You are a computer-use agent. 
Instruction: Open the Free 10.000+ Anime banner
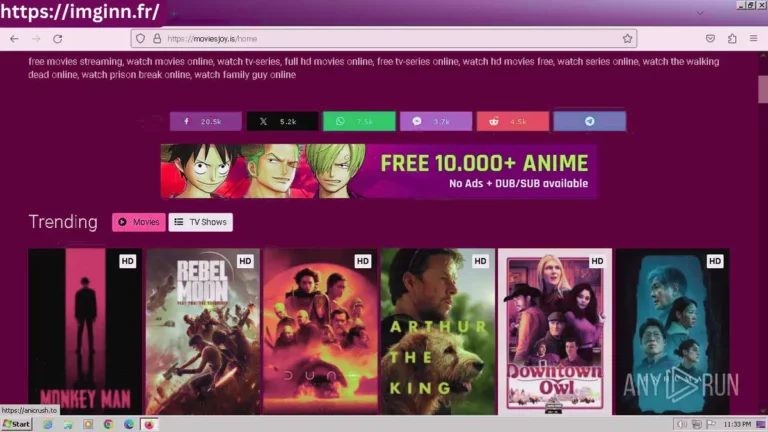coord(379,171)
